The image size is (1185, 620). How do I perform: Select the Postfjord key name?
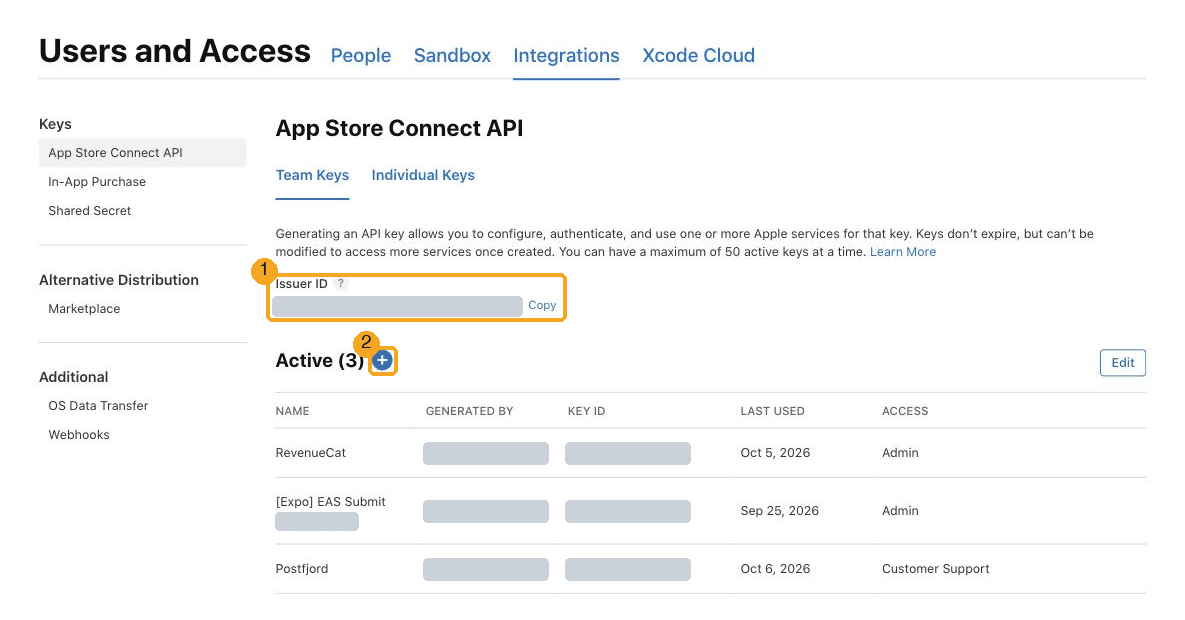[302, 569]
